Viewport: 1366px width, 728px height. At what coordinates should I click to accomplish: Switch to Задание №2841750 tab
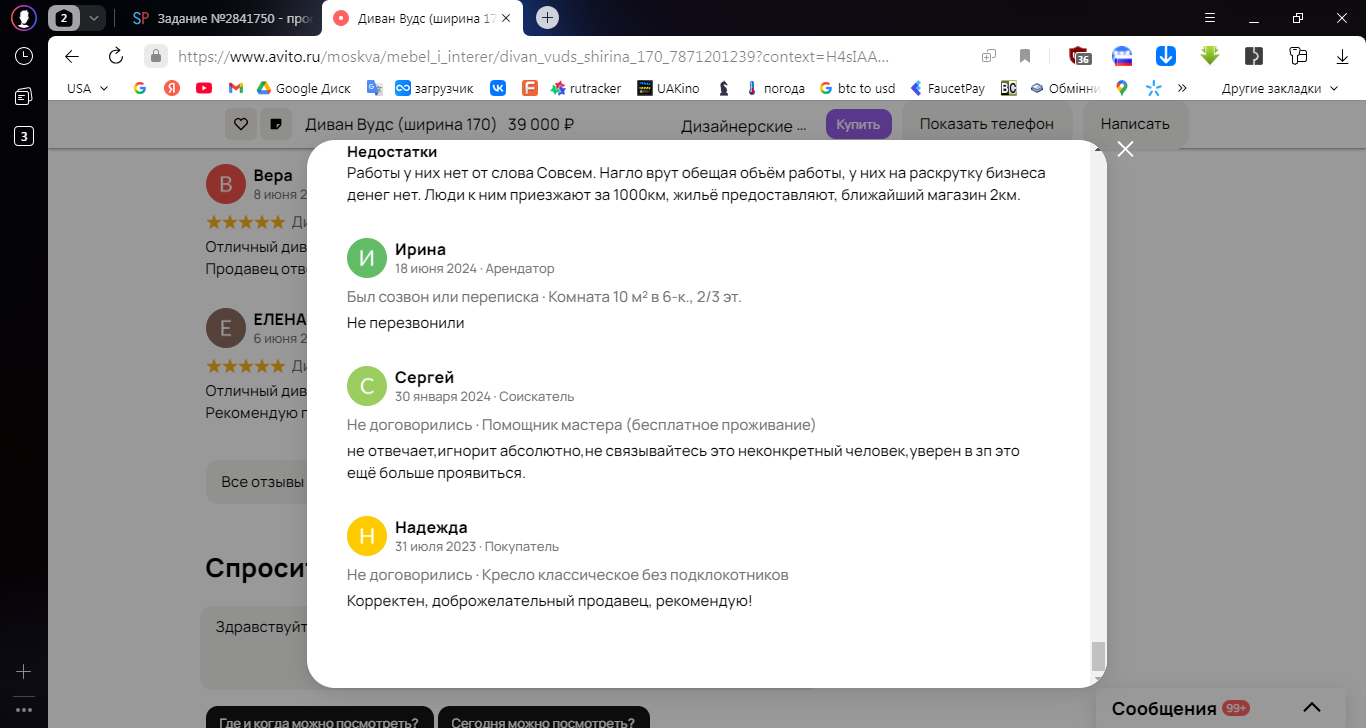[x=222, y=18]
